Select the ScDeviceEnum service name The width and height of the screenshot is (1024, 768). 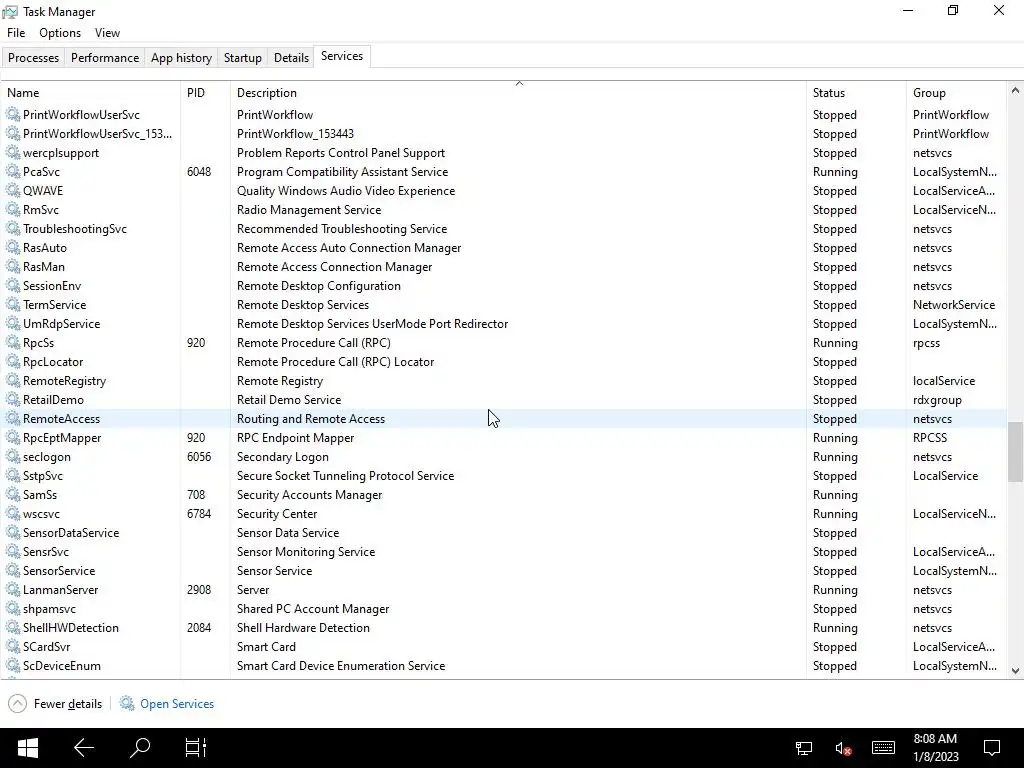[61, 665]
